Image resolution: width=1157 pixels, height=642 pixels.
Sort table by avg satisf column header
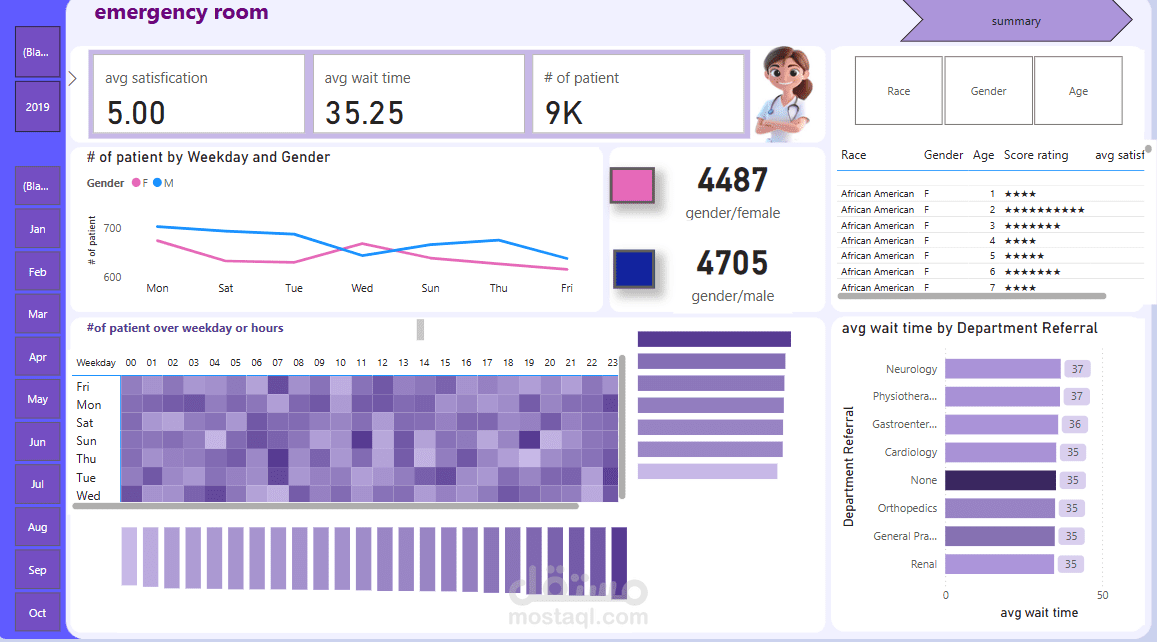tap(1119, 155)
